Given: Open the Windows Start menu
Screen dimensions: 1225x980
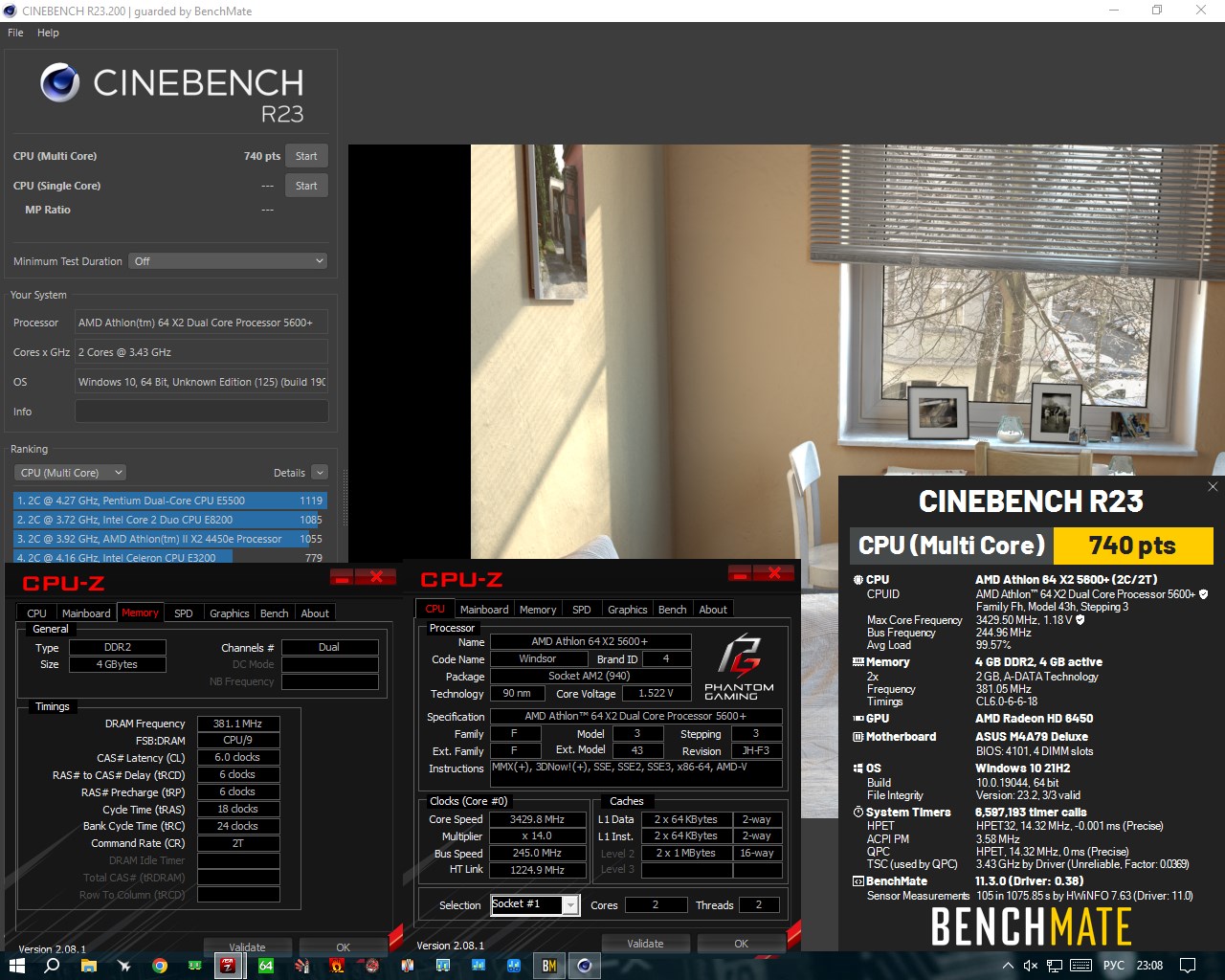Looking at the screenshot, I should pyautogui.click(x=16, y=966).
